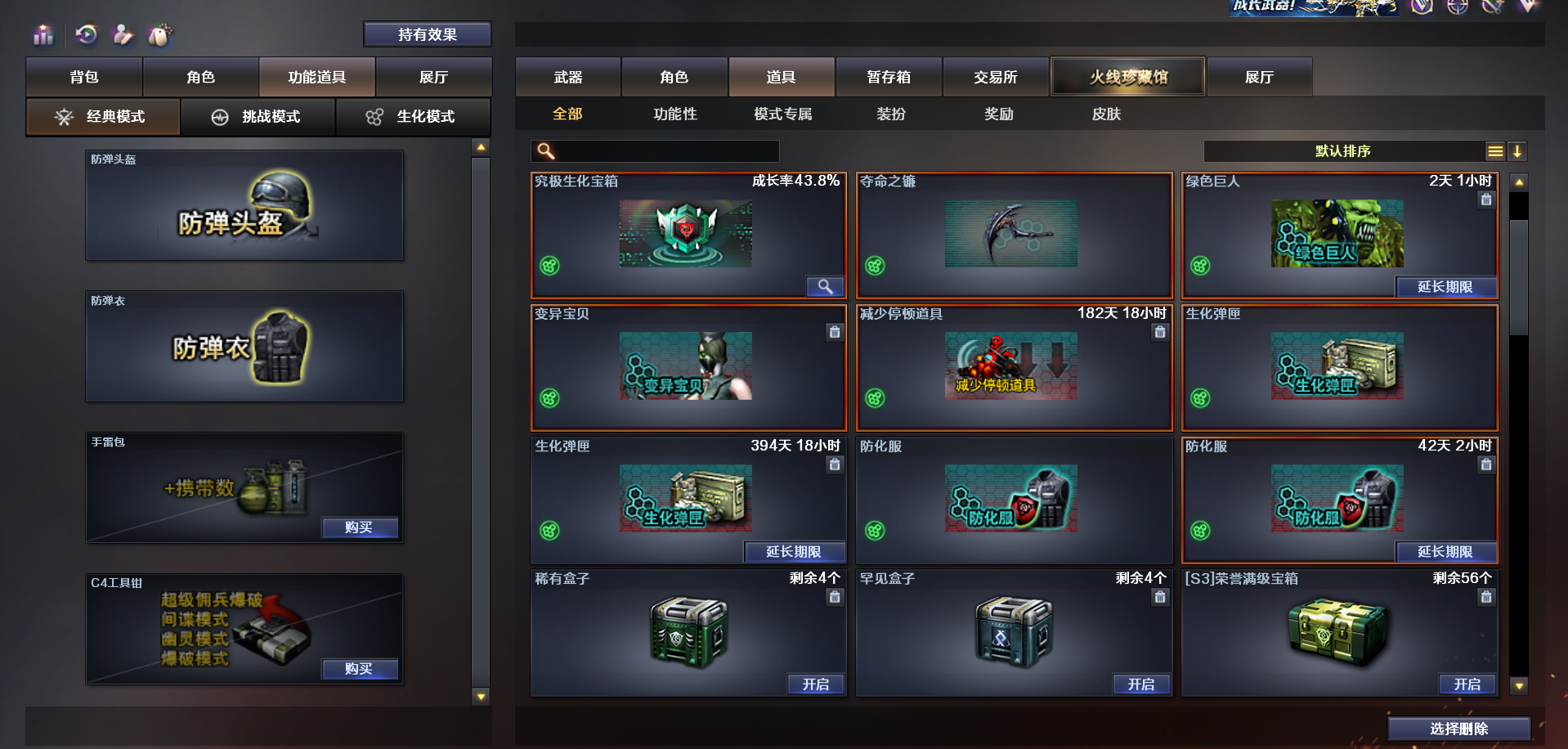Open the 功能道具 tab
Image resolution: width=1568 pixels, height=749 pixels.
coord(317,77)
